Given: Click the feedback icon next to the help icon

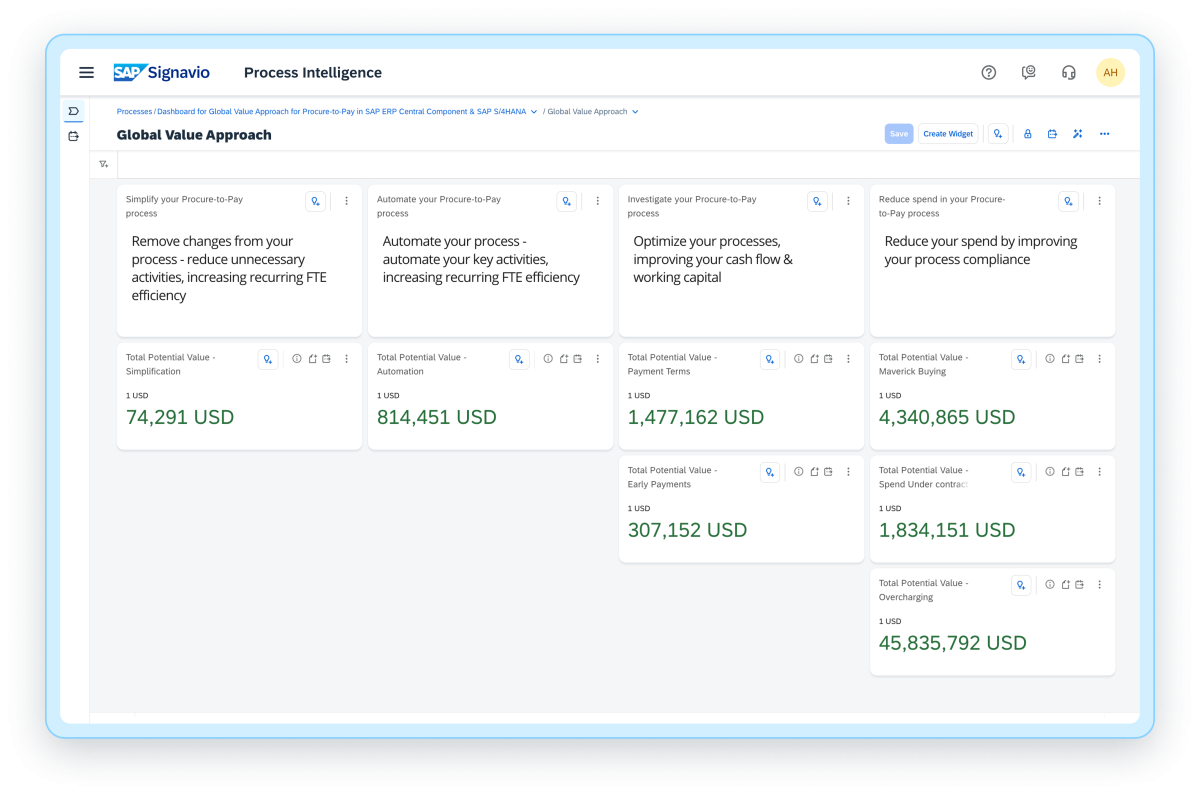Looking at the screenshot, I should (1029, 72).
